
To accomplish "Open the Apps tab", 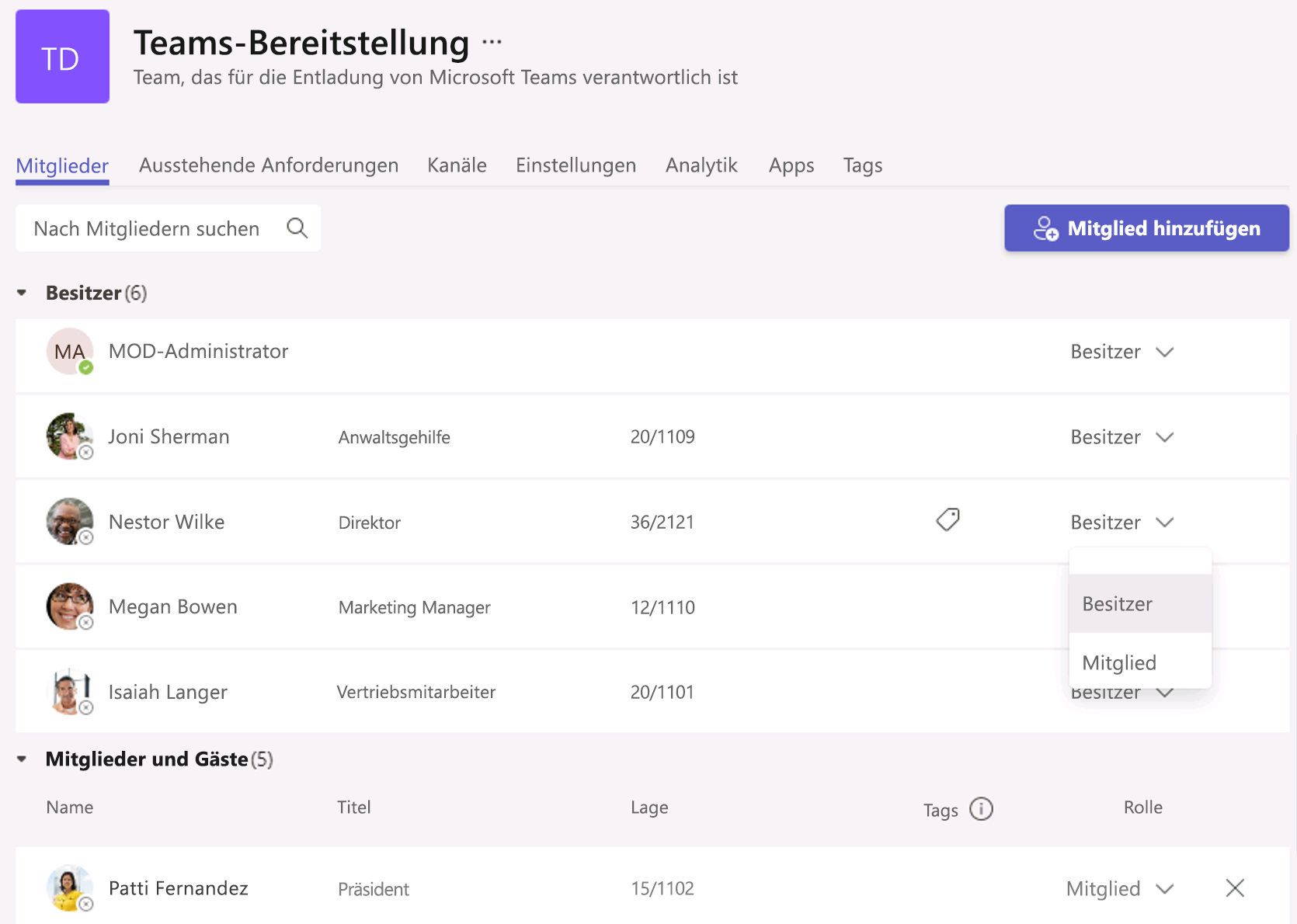I will 791,165.
